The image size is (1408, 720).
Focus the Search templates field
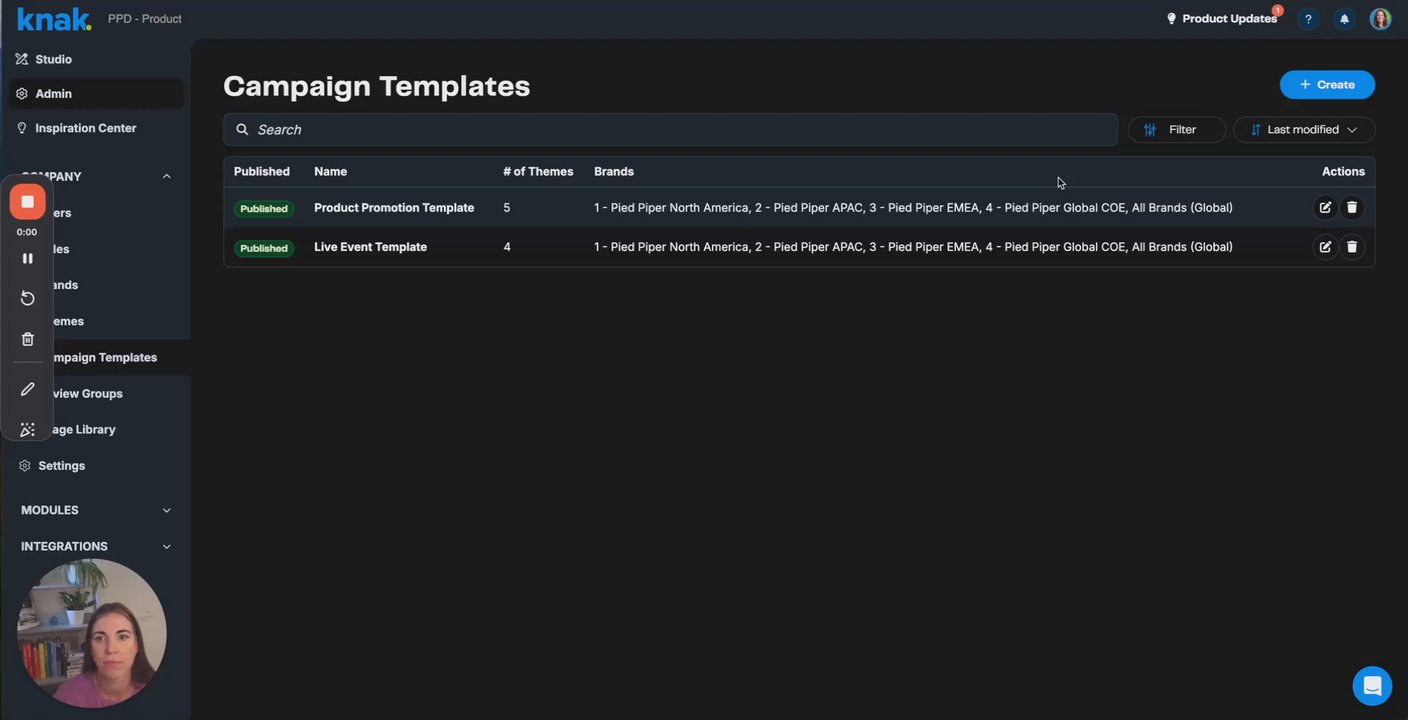click(670, 130)
